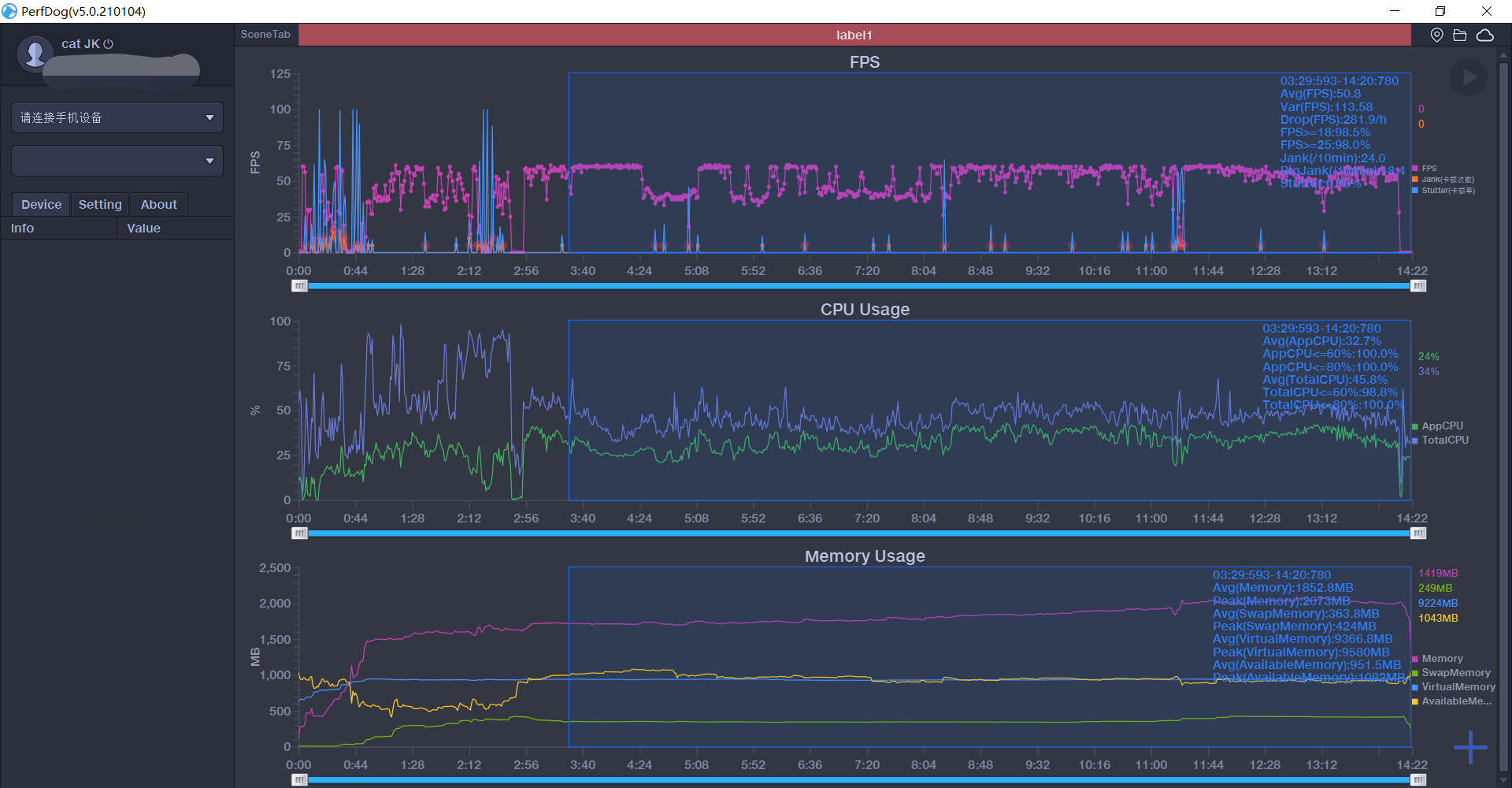Click the cloud upload icon

pos(1484,35)
